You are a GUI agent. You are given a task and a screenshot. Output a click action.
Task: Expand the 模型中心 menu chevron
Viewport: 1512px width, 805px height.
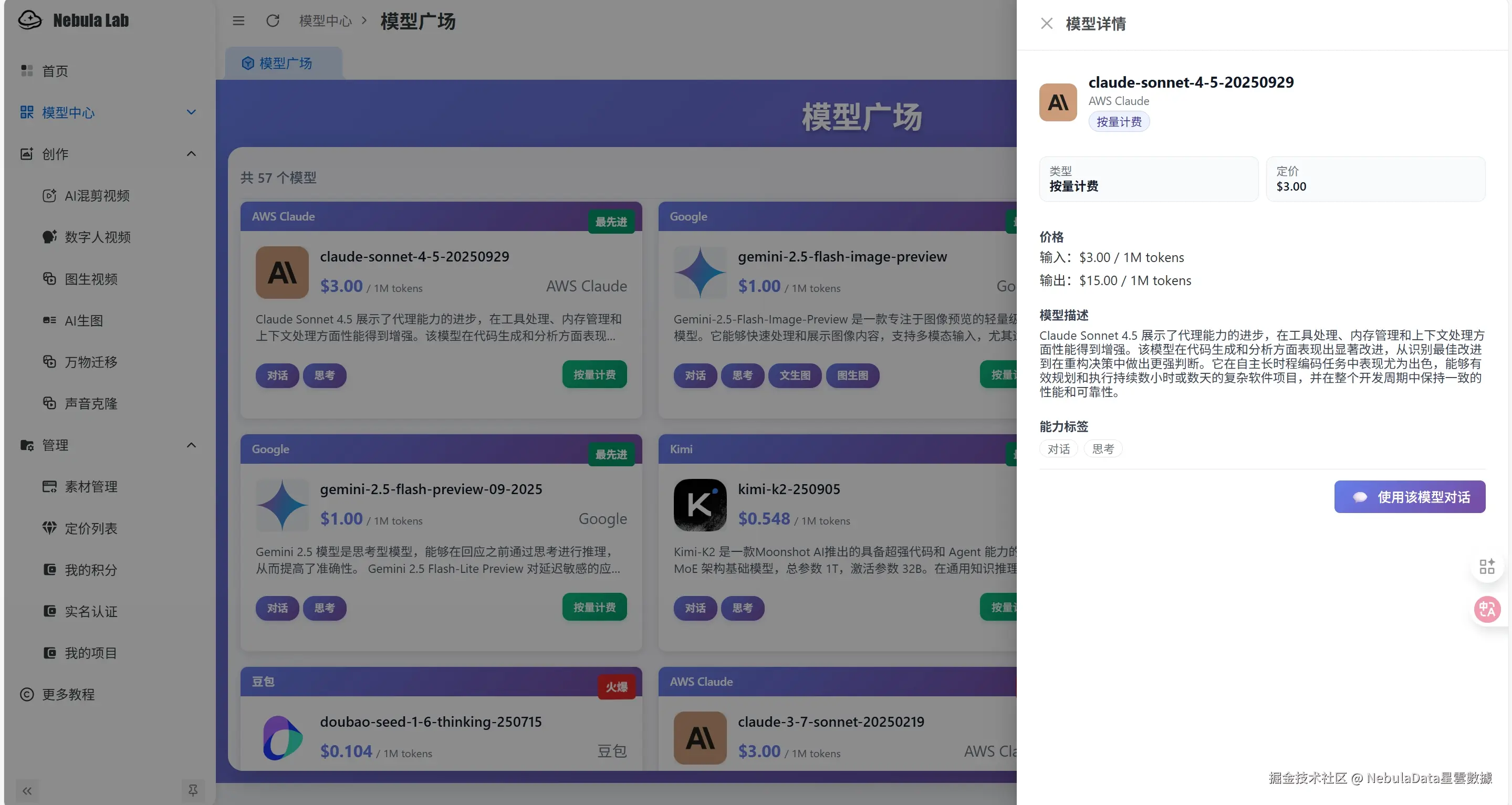coord(191,112)
